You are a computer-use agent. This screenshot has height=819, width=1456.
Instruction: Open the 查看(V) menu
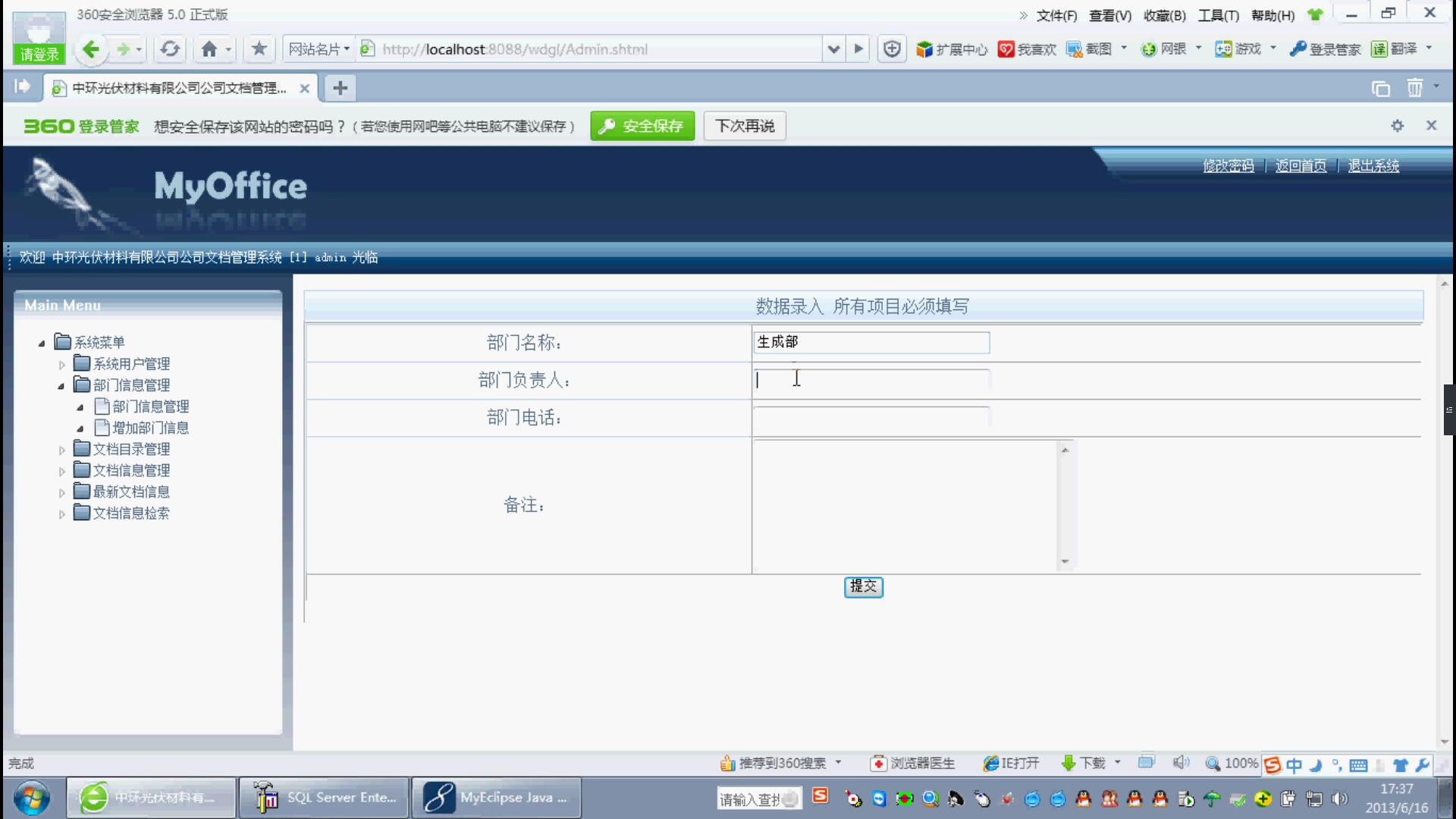(x=1110, y=16)
